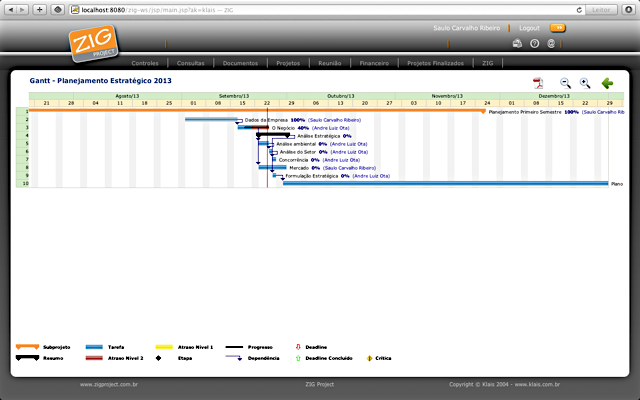Open the help question mark icon
640x400 pixels.
pos(534,44)
